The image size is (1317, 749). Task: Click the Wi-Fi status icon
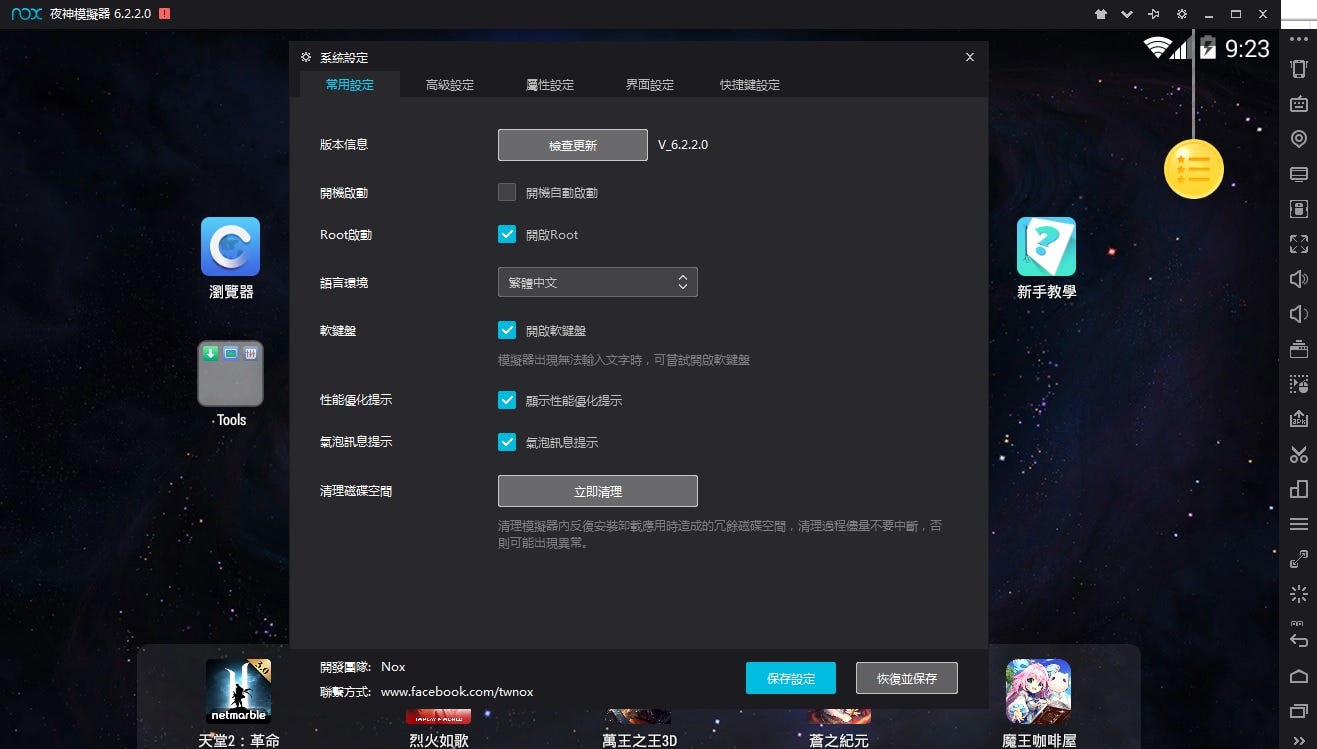tap(1158, 47)
